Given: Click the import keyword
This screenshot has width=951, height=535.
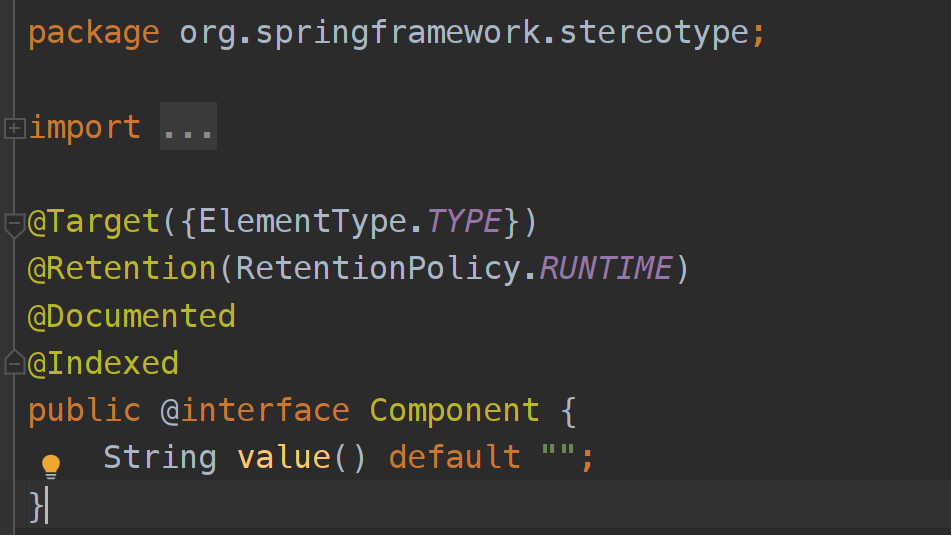Looking at the screenshot, I should point(84,128).
